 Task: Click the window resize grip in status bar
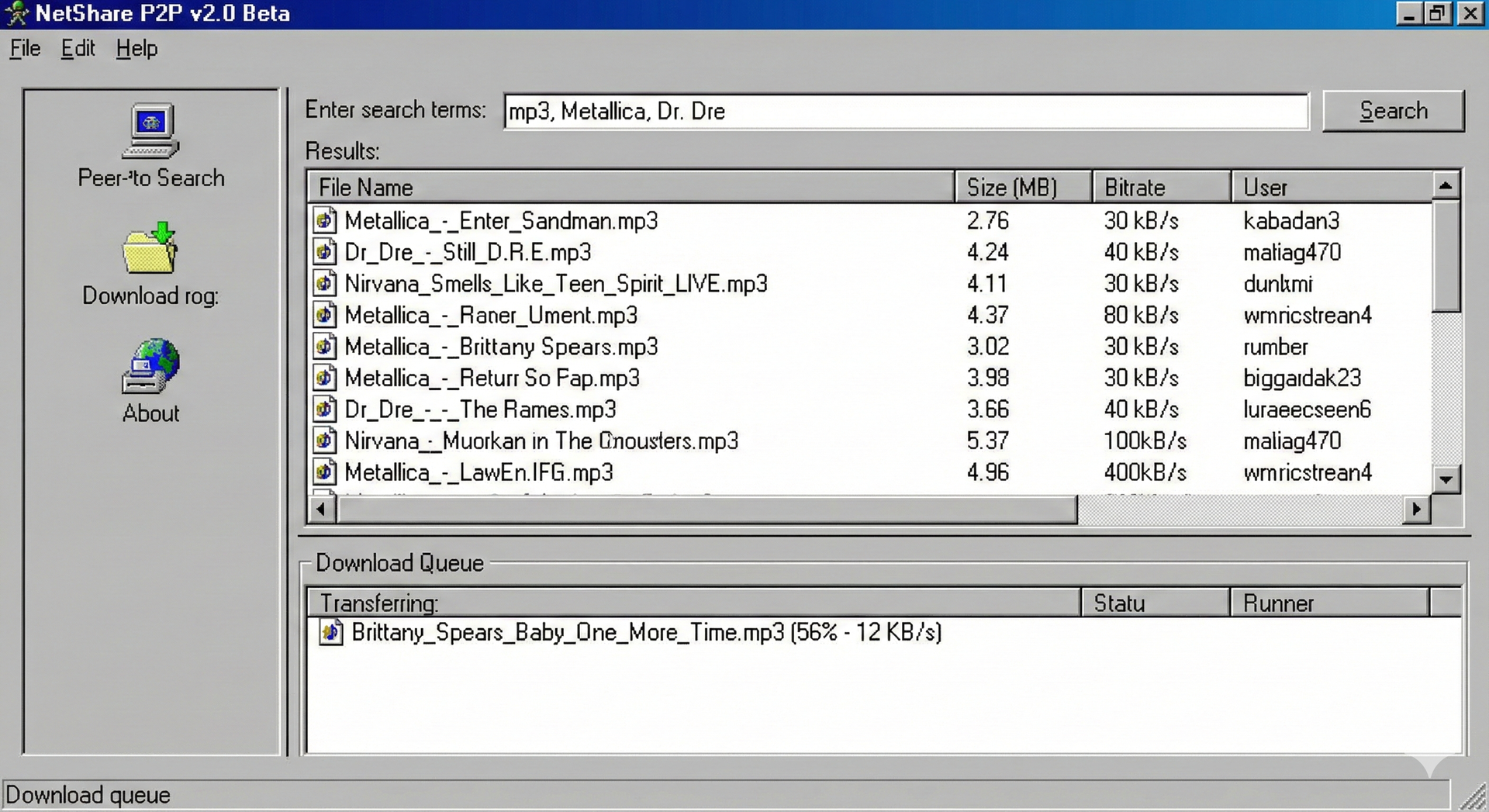click(x=1473, y=796)
